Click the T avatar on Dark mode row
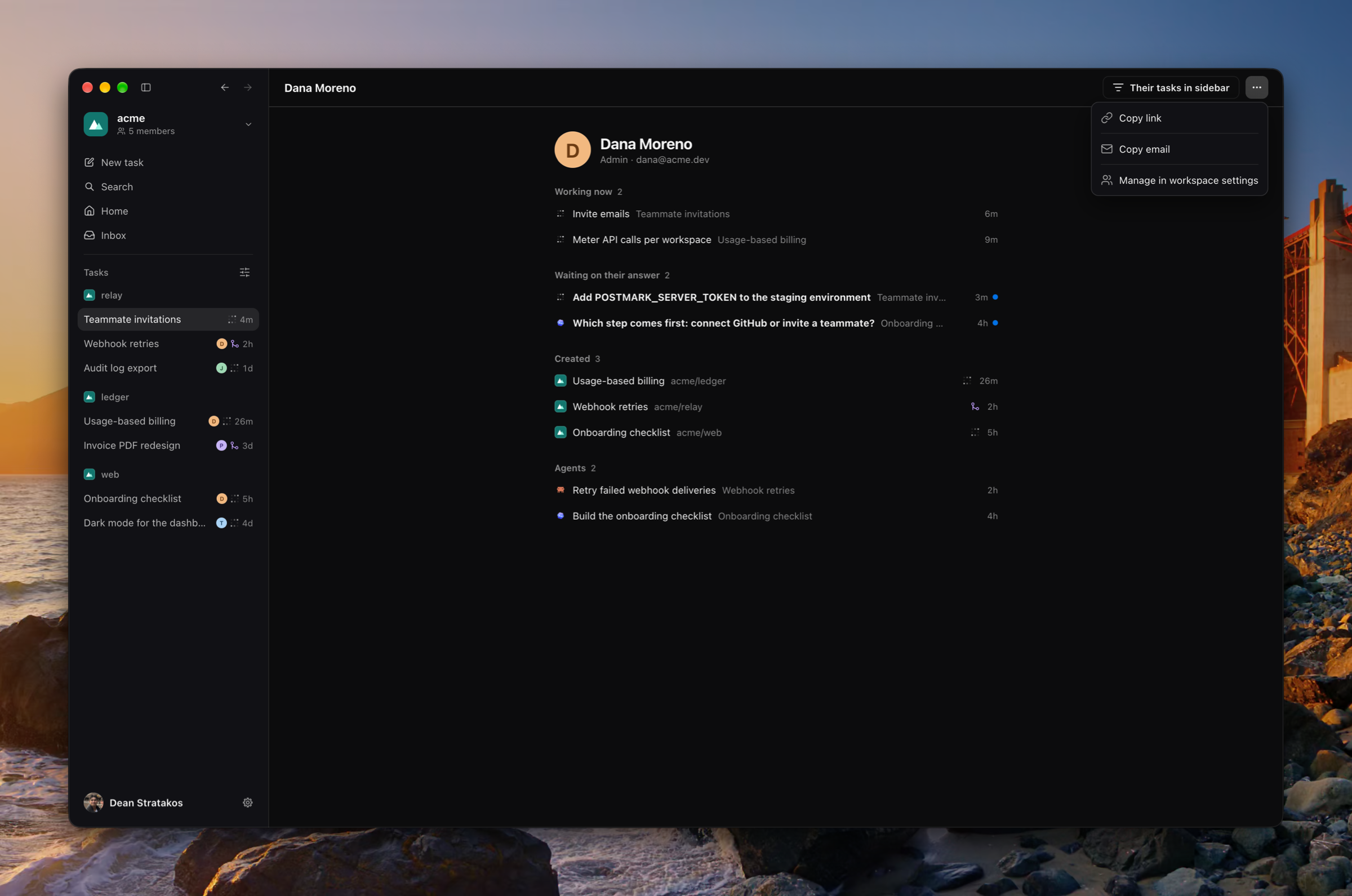This screenshot has width=1352, height=896. pyautogui.click(x=221, y=523)
